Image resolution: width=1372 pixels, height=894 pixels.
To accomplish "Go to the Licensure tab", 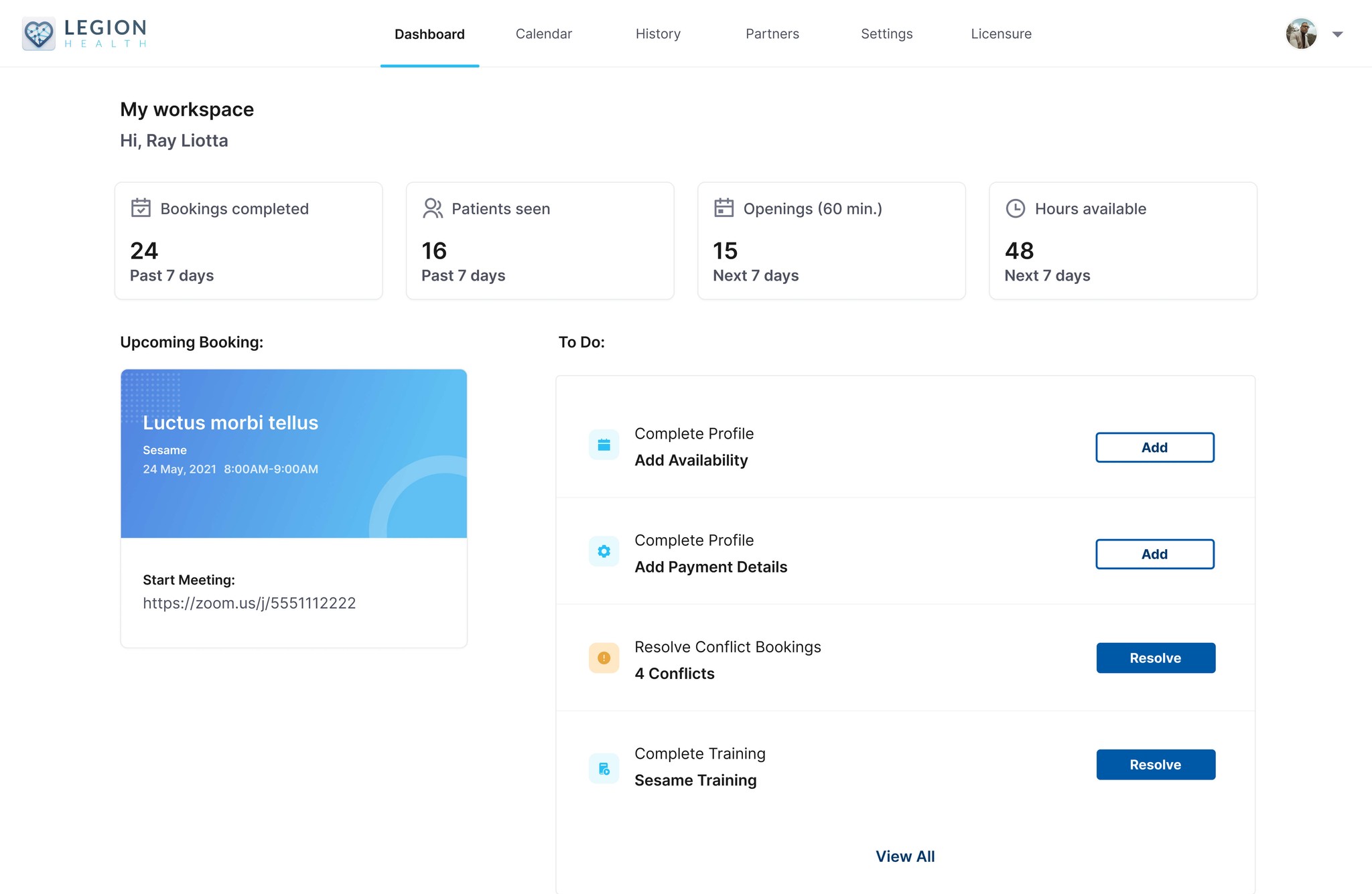I will point(1001,34).
